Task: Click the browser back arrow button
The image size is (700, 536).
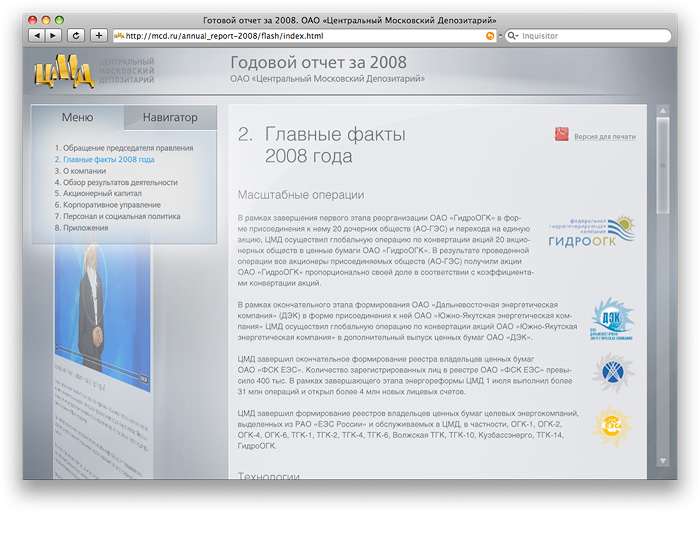Action: [x=37, y=36]
